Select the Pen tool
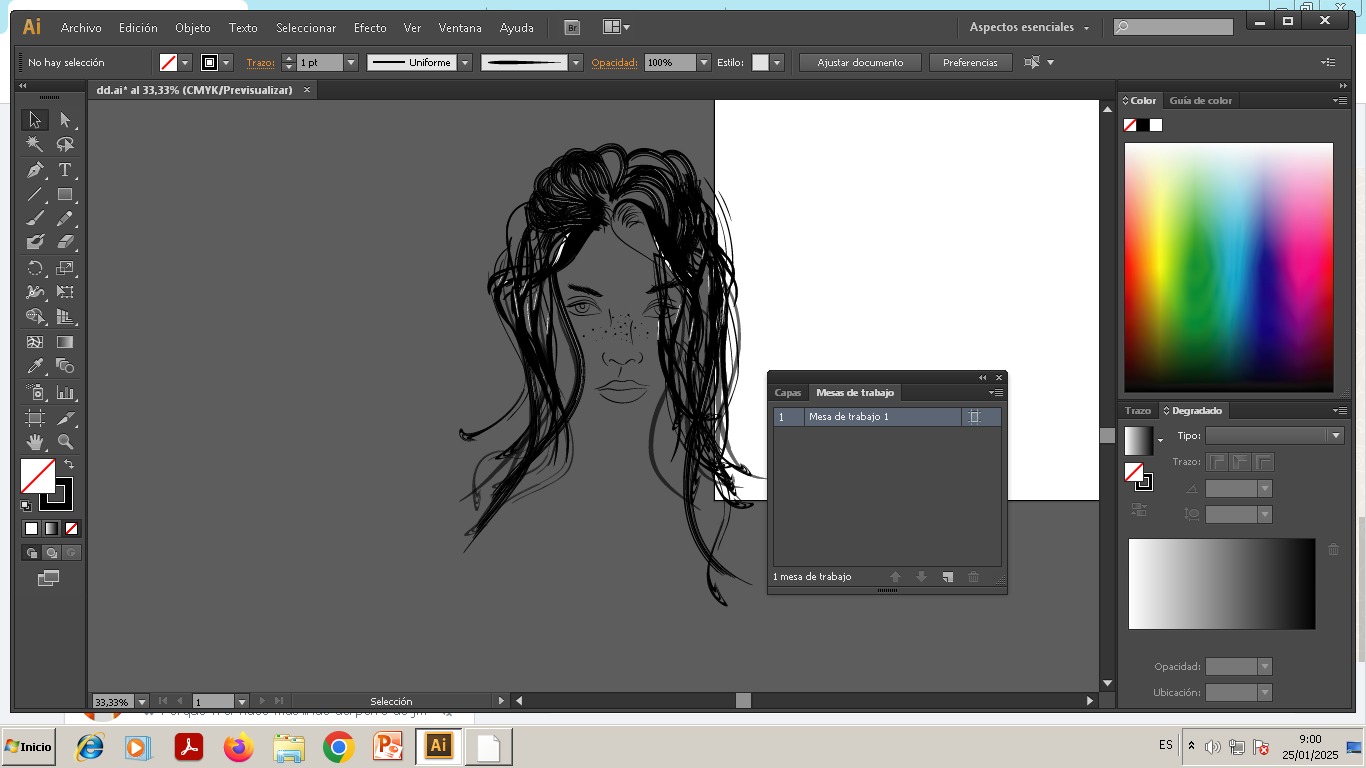Image resolution: width=1366 pixels, height=768 pixels. [x=35, y=170]
